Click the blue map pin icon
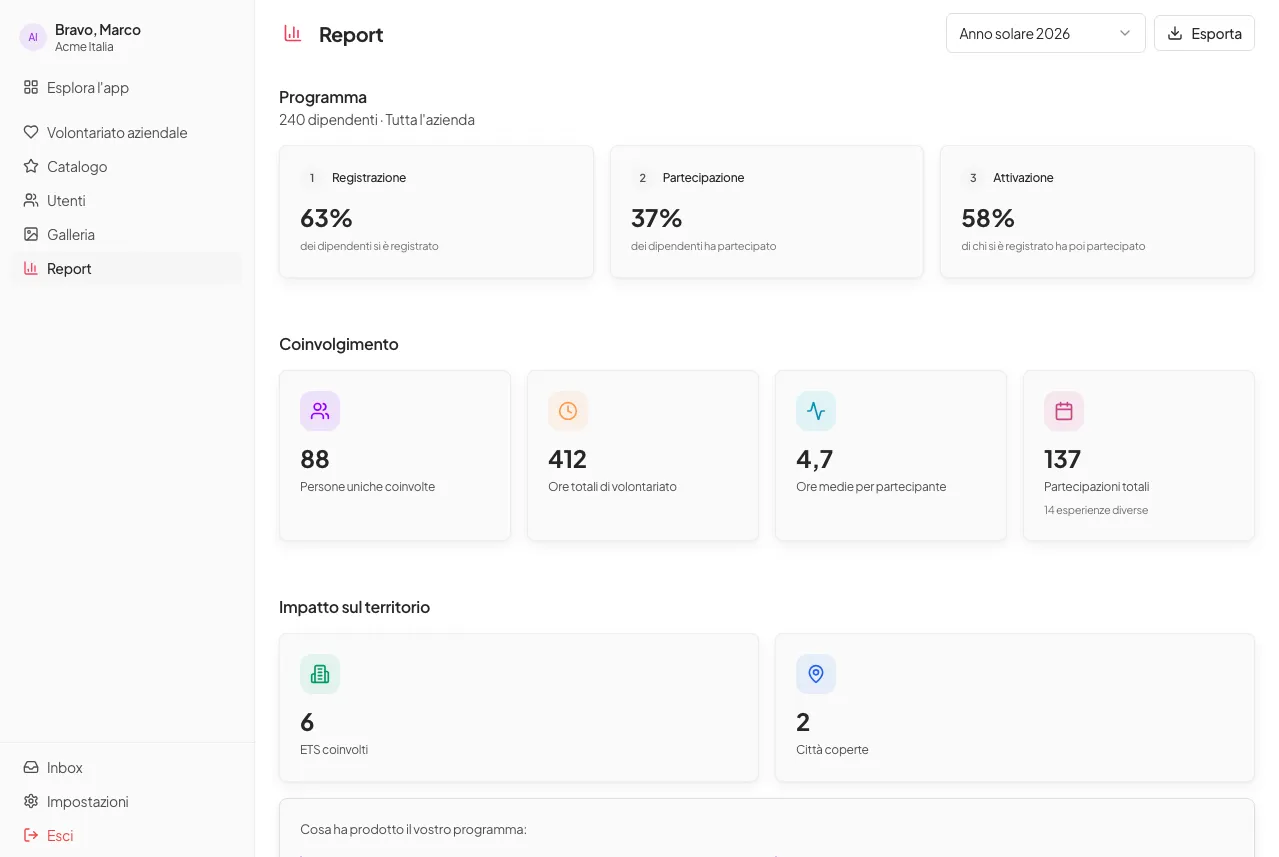Screen dimensions: 1279x857 pos(816,674)
